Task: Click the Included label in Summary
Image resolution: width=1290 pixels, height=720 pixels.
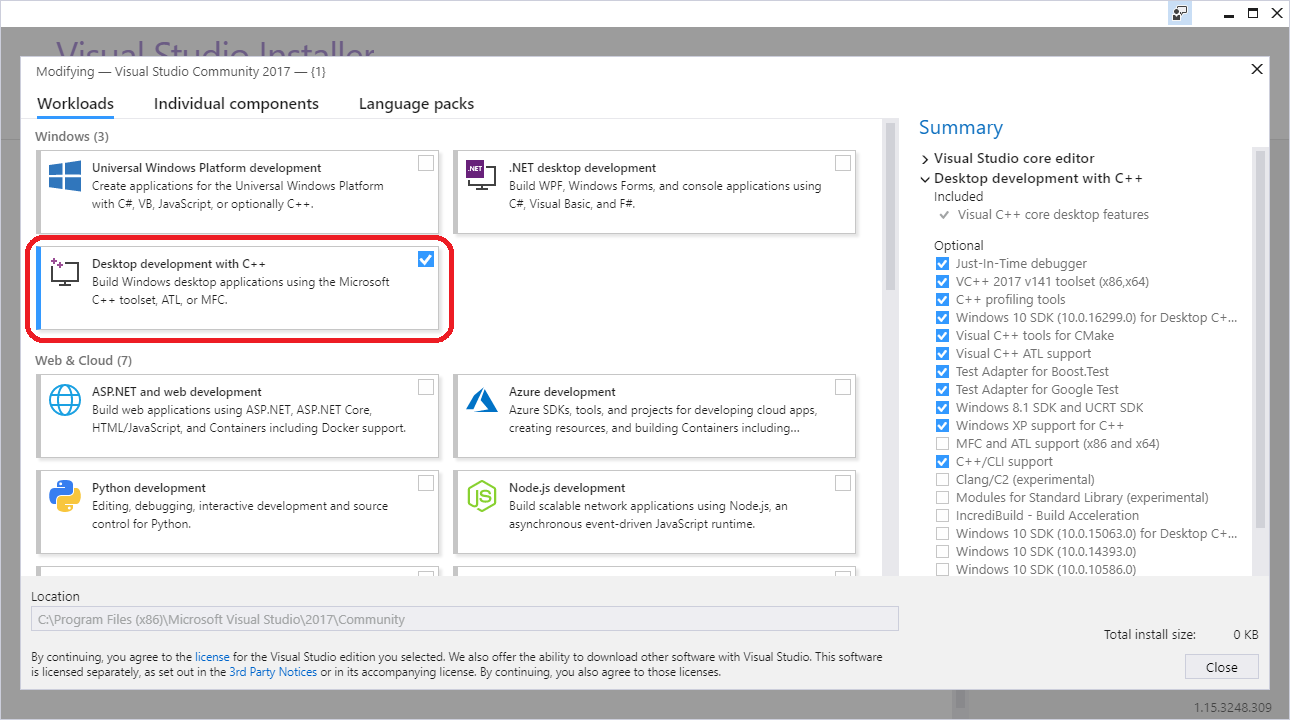Action: point(959,197)
